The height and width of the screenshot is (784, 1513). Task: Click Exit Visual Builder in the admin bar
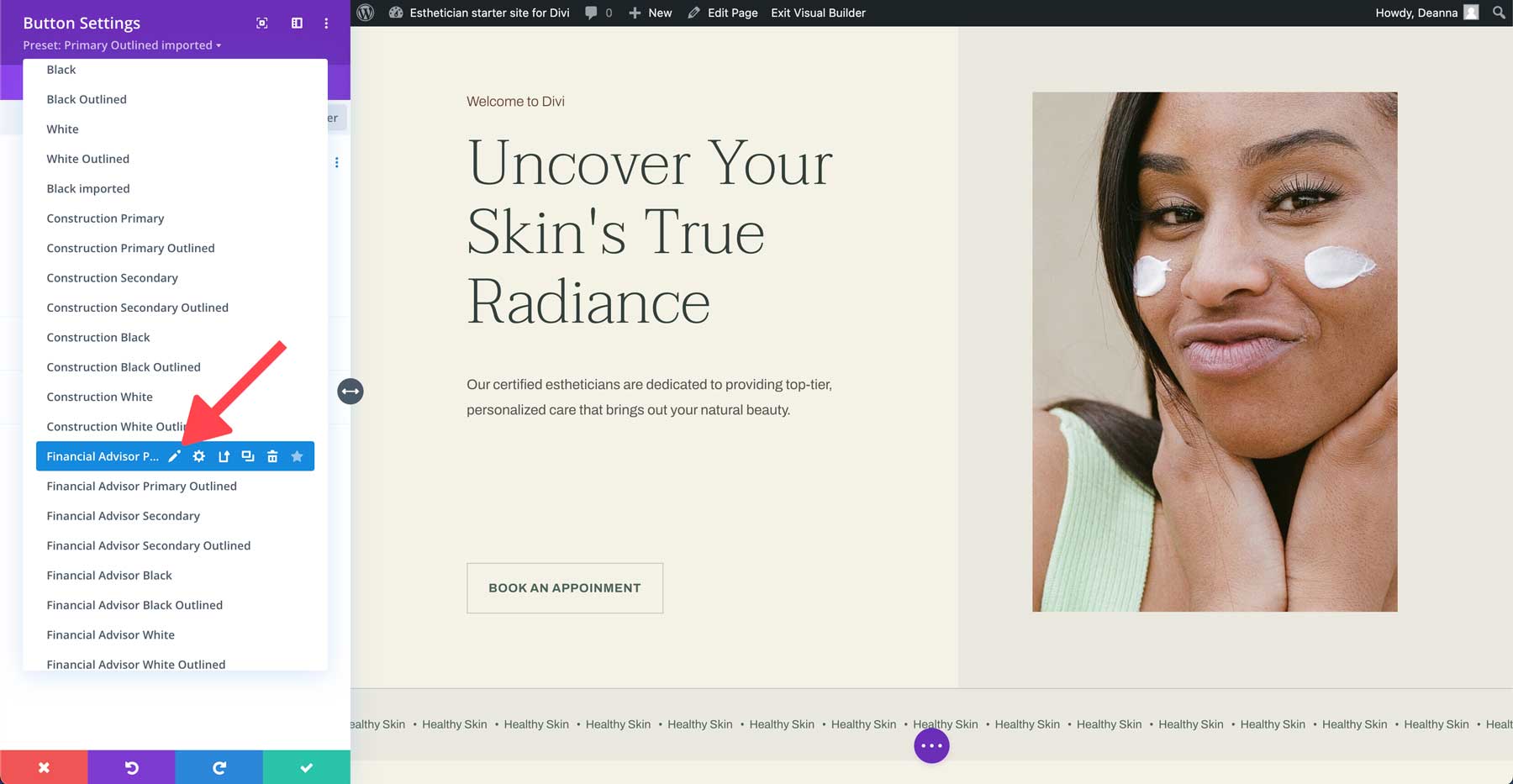click(x=817, y=13)
